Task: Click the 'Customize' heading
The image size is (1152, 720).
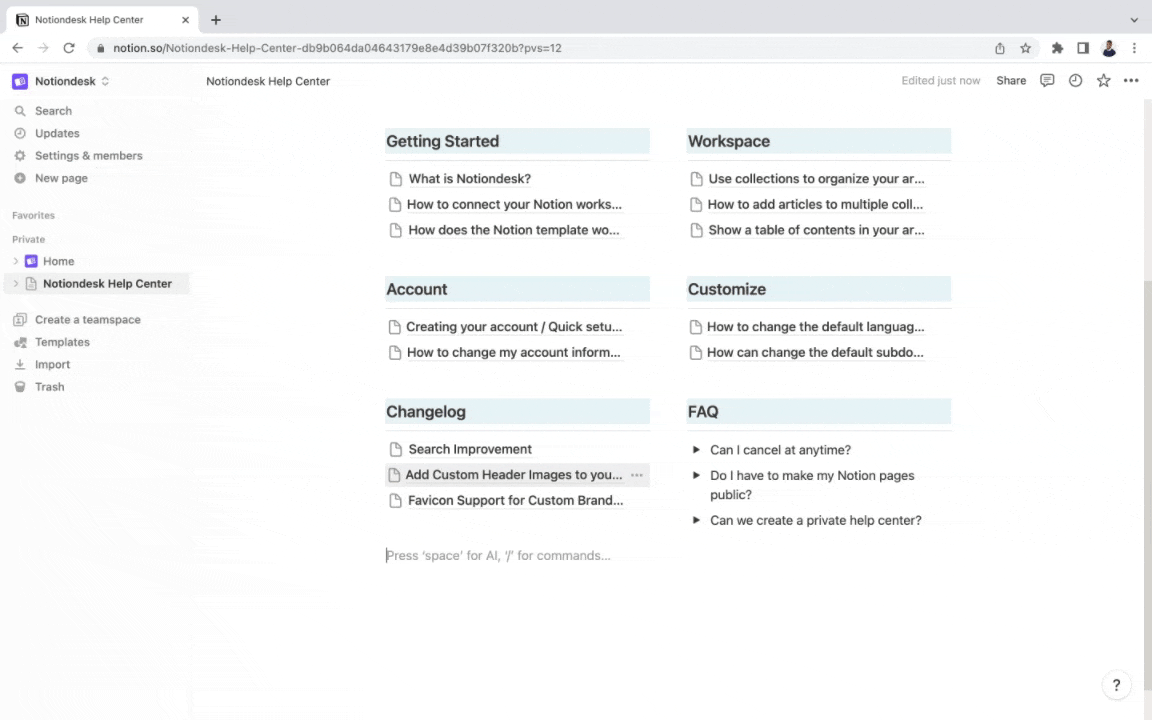Action: tap(727, 289)
